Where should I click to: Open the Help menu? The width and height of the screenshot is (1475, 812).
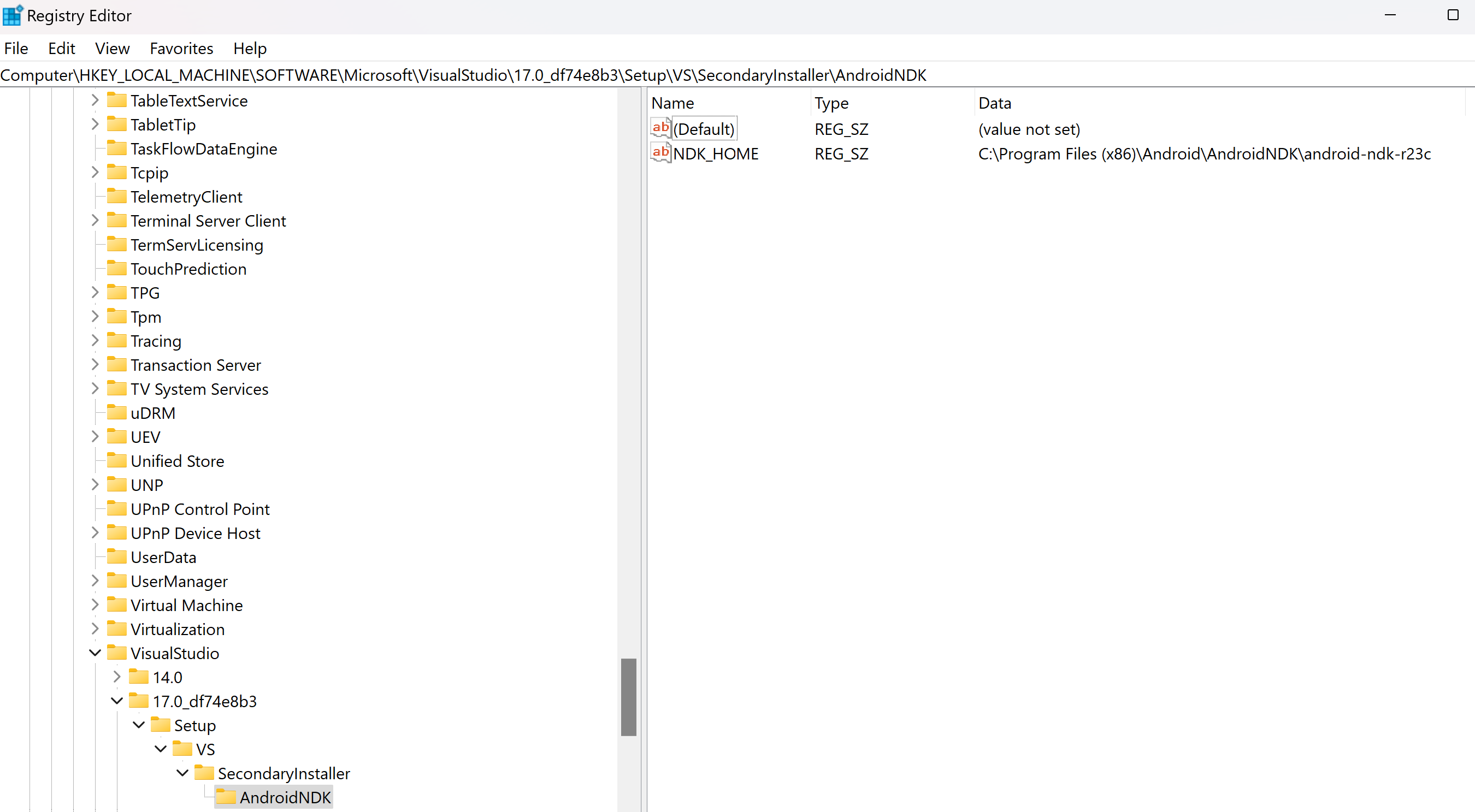pyautogui.click(x=250, y=49)
